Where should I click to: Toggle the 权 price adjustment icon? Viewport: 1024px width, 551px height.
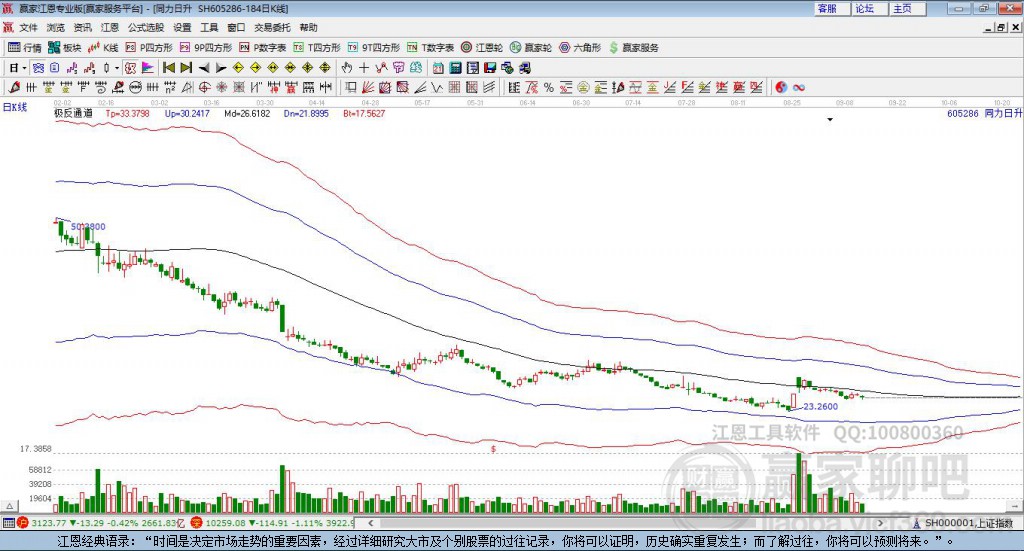tap(131, 68)
